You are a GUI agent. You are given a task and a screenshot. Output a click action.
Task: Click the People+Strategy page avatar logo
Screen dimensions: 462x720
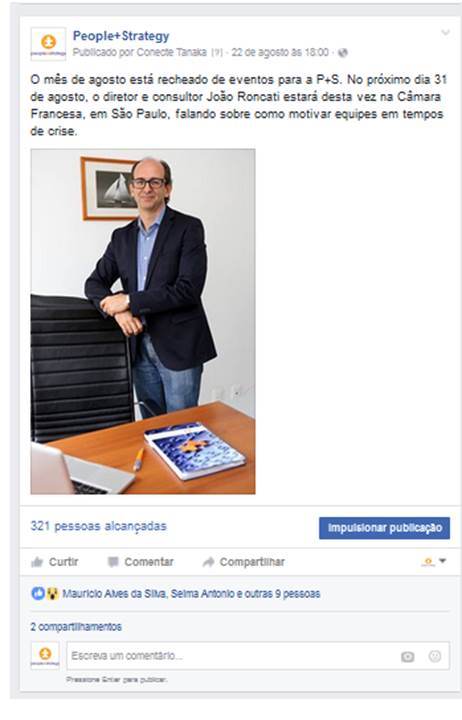(x=48, y=44)
